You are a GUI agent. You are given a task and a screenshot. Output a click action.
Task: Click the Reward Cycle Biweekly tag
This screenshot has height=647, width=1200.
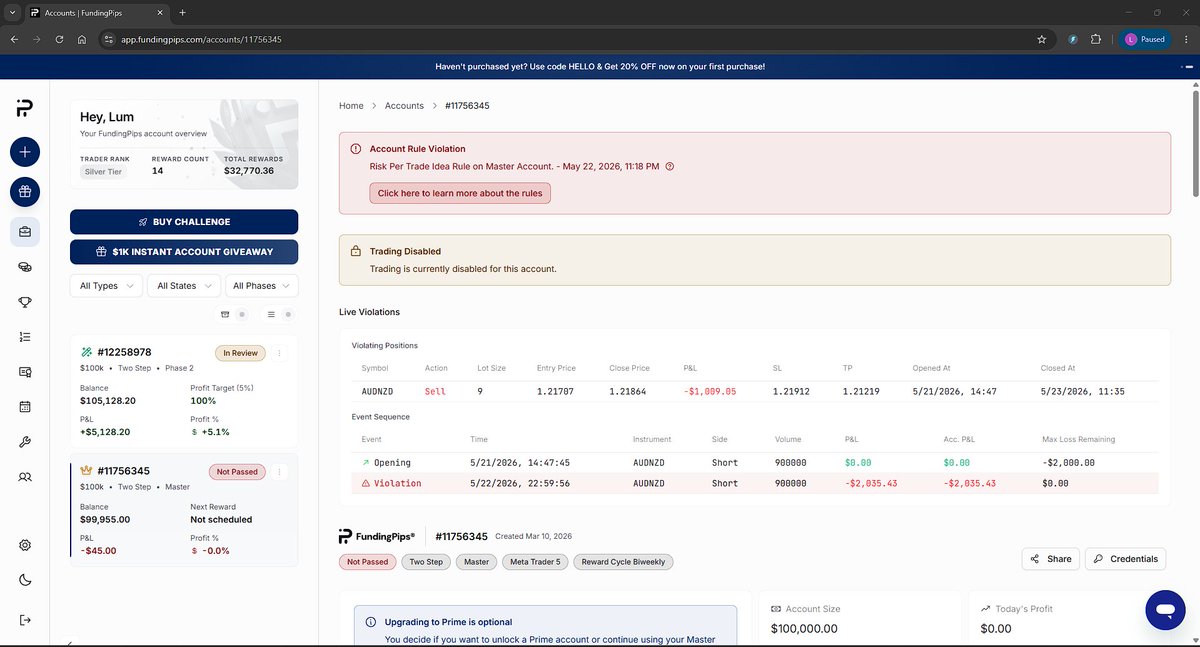coord(623,562)
